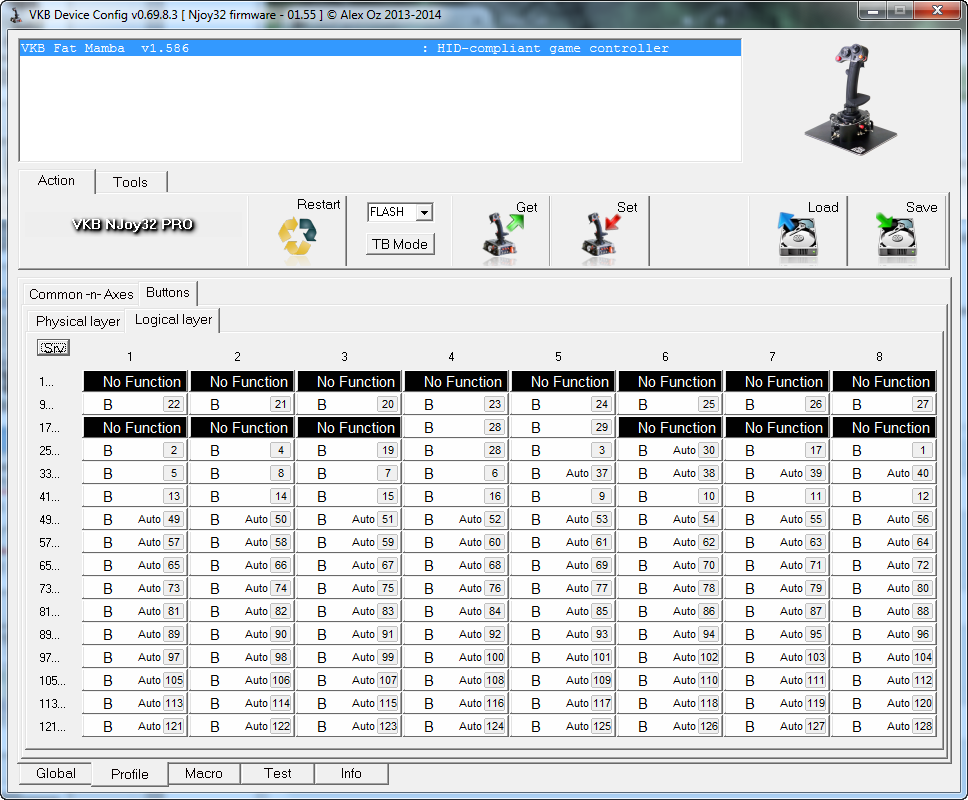Click the B cell with Auto 87
The image size is (968, 800).
[777, 611]
